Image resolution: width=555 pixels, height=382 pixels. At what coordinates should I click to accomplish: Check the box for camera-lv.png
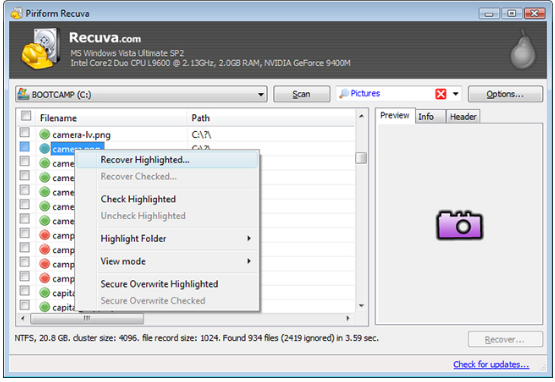pyautogui.click(x=24, y=132)
